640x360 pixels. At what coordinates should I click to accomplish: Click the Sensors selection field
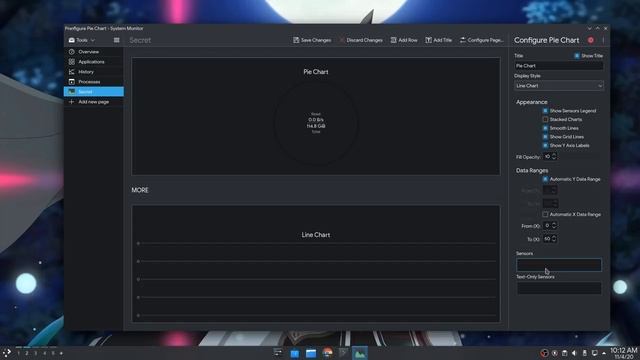pyautogui.click(x=559, y=265)
